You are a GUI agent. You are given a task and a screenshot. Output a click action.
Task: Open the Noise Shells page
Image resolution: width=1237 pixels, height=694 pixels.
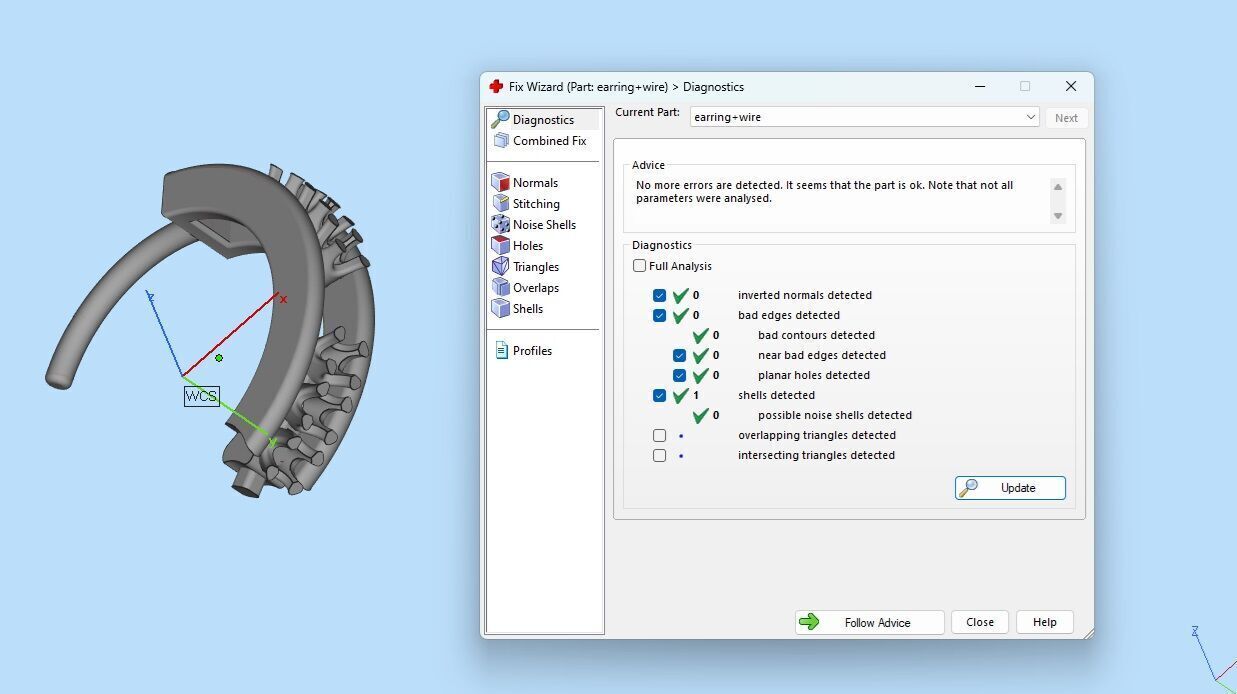click(544, 225)
